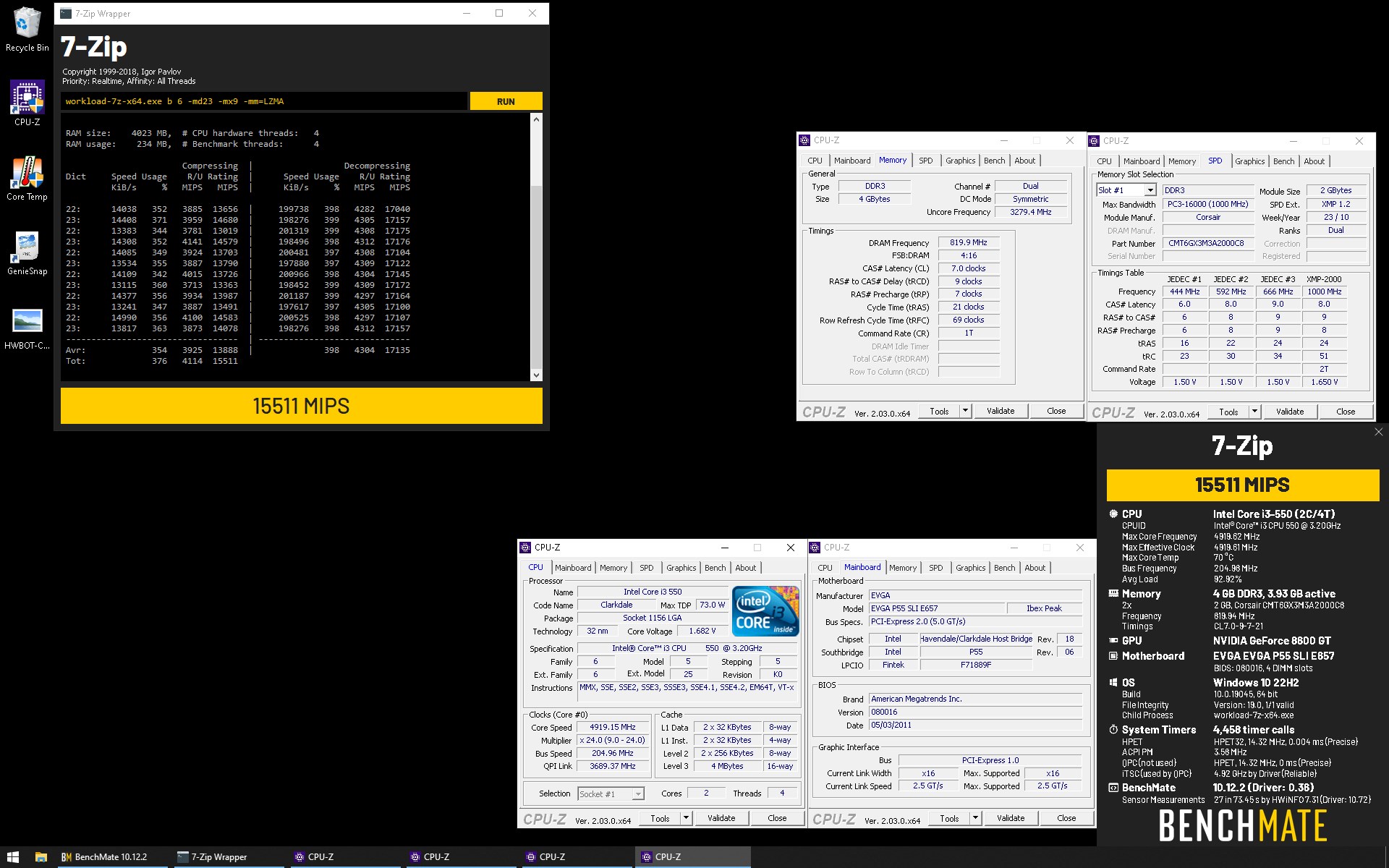Click Tools button in CPU tab window

tap(660, 818)
